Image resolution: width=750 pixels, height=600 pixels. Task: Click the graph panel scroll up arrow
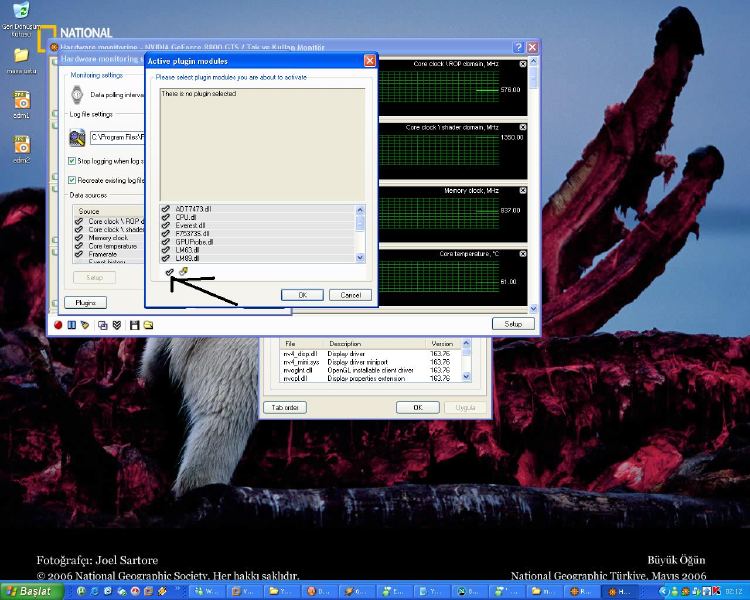pyautogui.click(x=534, y=62)
